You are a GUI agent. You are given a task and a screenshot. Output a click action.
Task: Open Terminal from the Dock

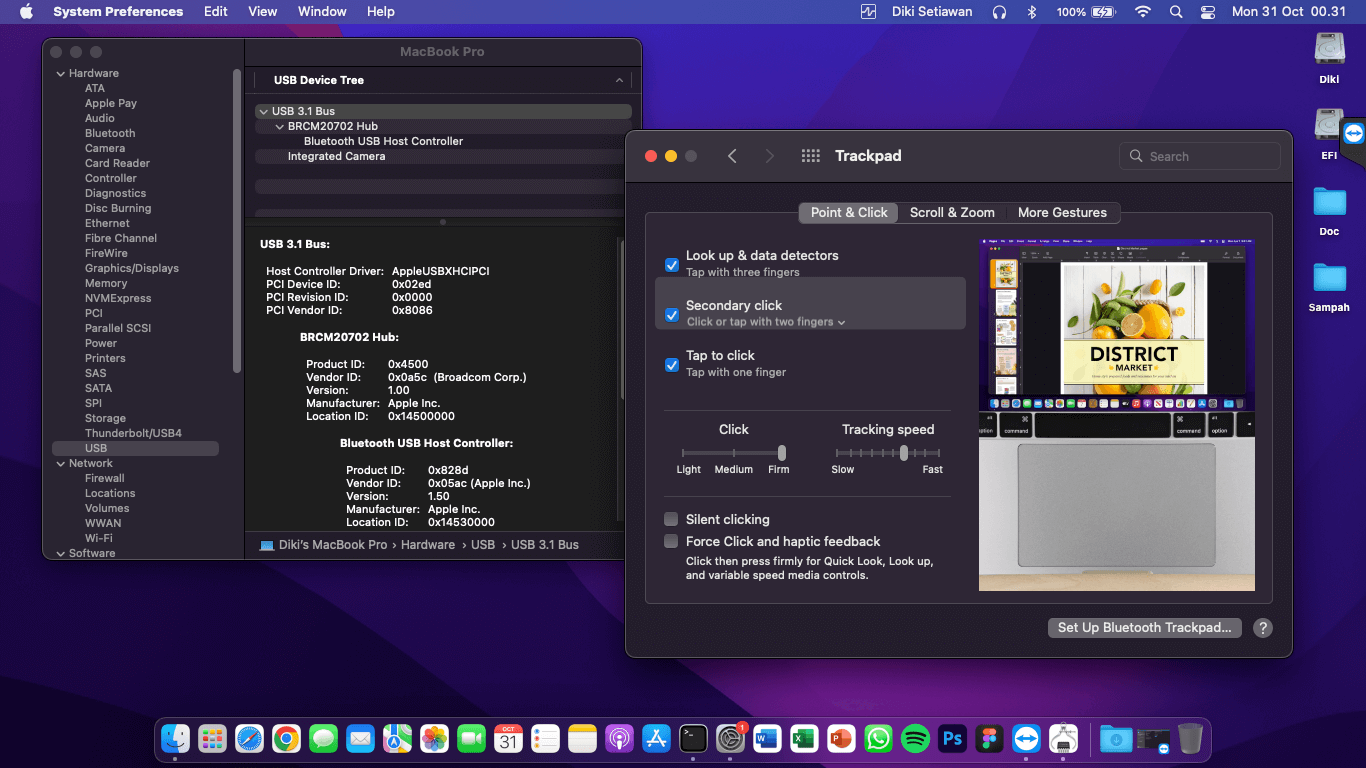[x=693, y=739]
